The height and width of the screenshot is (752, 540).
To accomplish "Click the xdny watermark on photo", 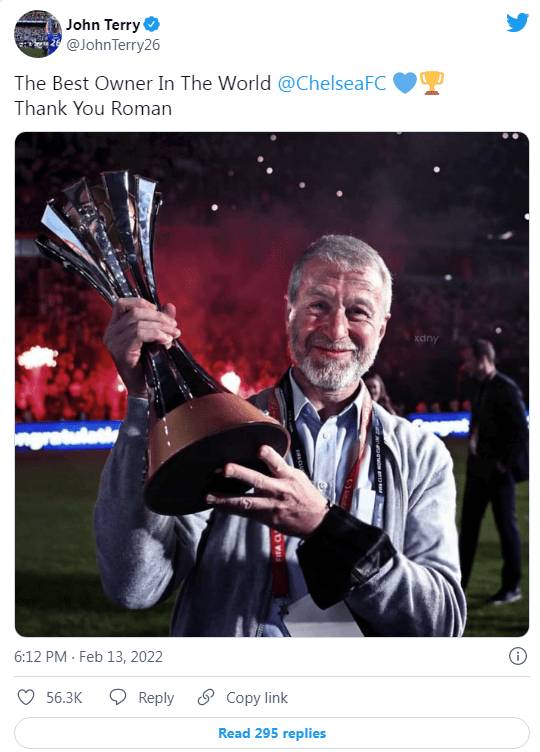I will coord(426,338).
